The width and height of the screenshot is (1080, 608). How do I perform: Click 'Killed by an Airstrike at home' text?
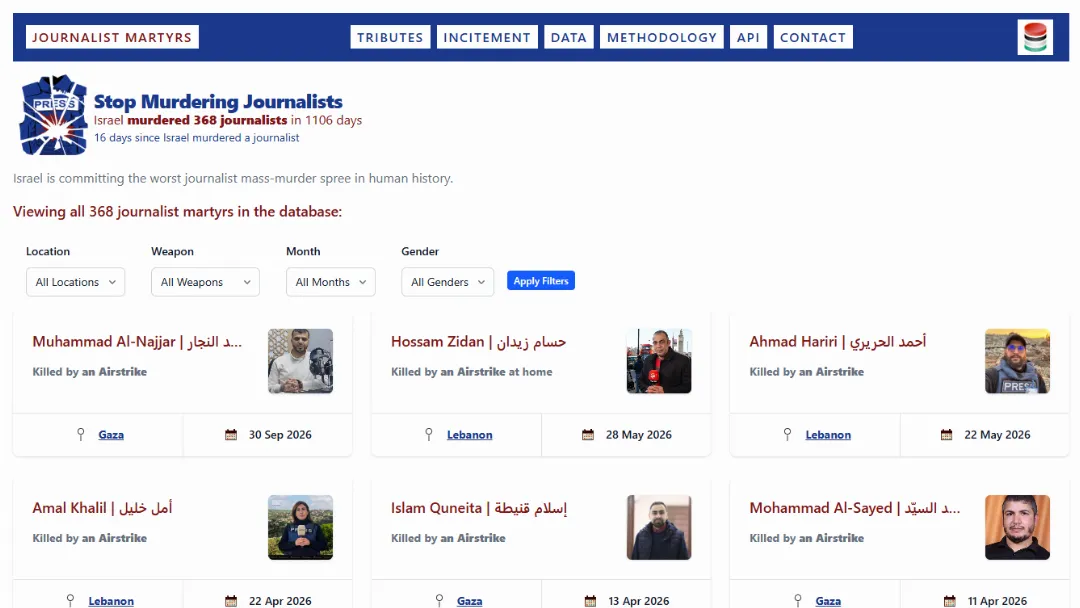pyautogui.click(x=472, y=372)
